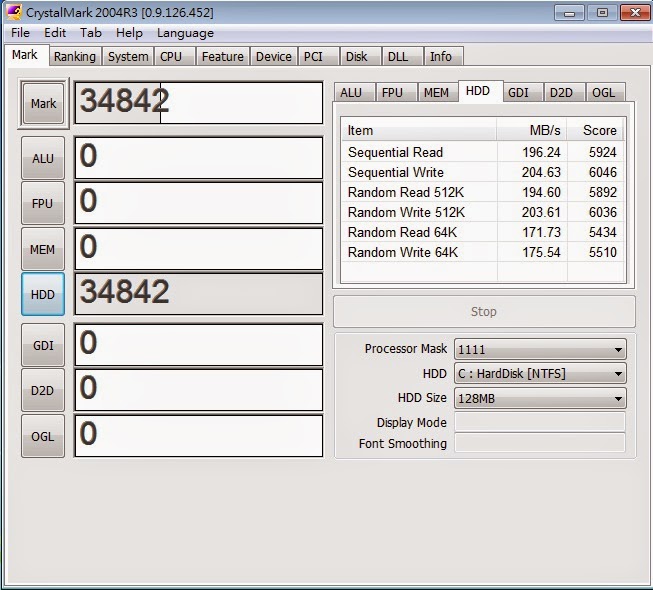Click the Mark benchmark button
The height and width of the screenshot is (590, 653).
click(43, 103)
